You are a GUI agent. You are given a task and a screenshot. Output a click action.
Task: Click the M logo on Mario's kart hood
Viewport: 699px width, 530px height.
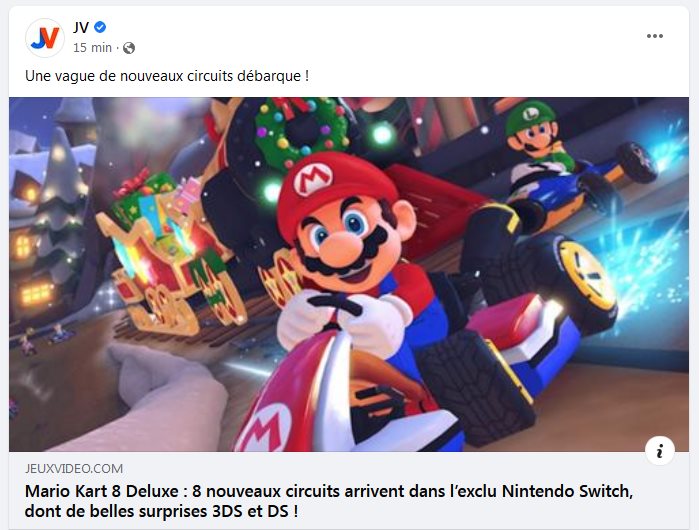(265, 428)
